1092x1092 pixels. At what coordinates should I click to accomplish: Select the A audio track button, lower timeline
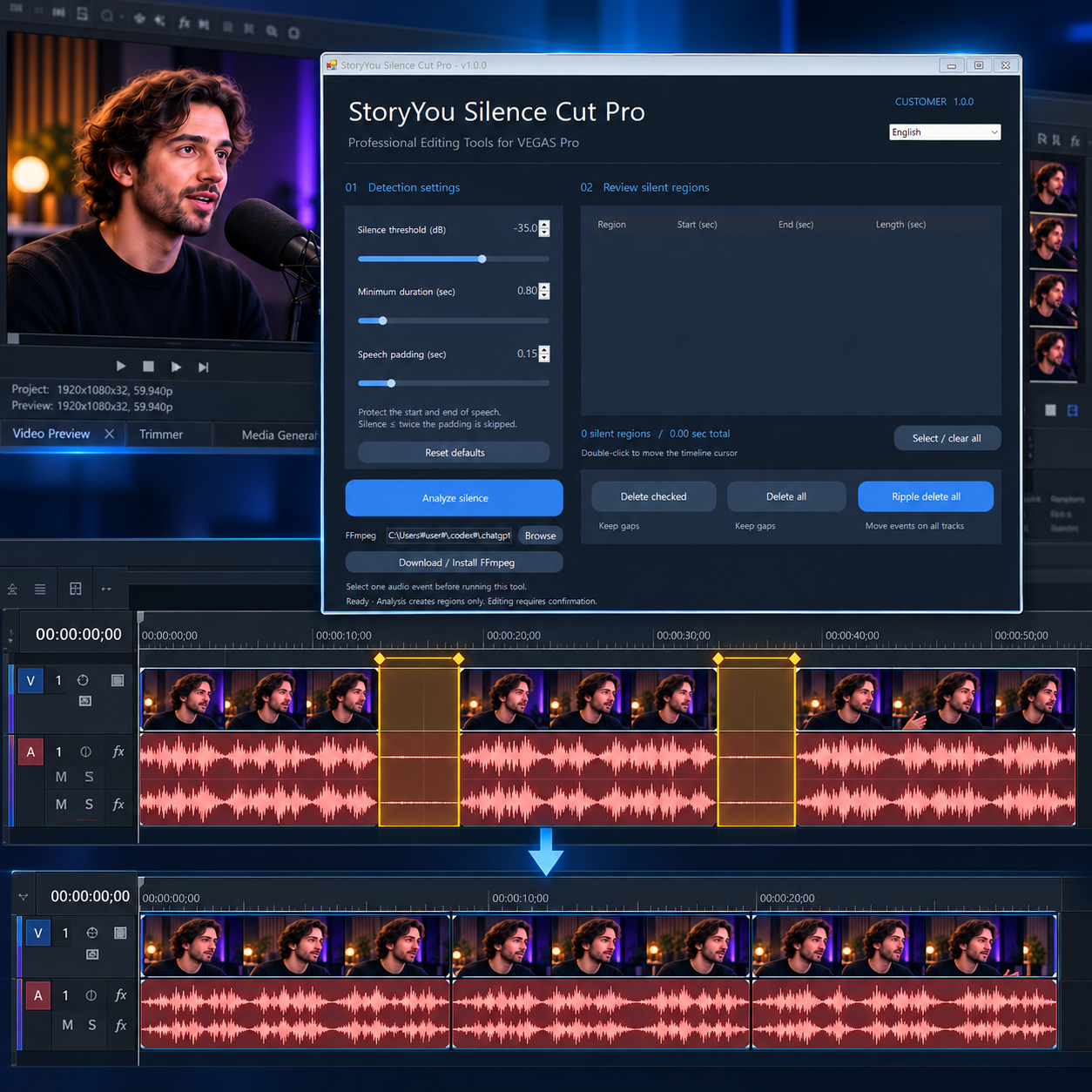(x=37, y=995)
